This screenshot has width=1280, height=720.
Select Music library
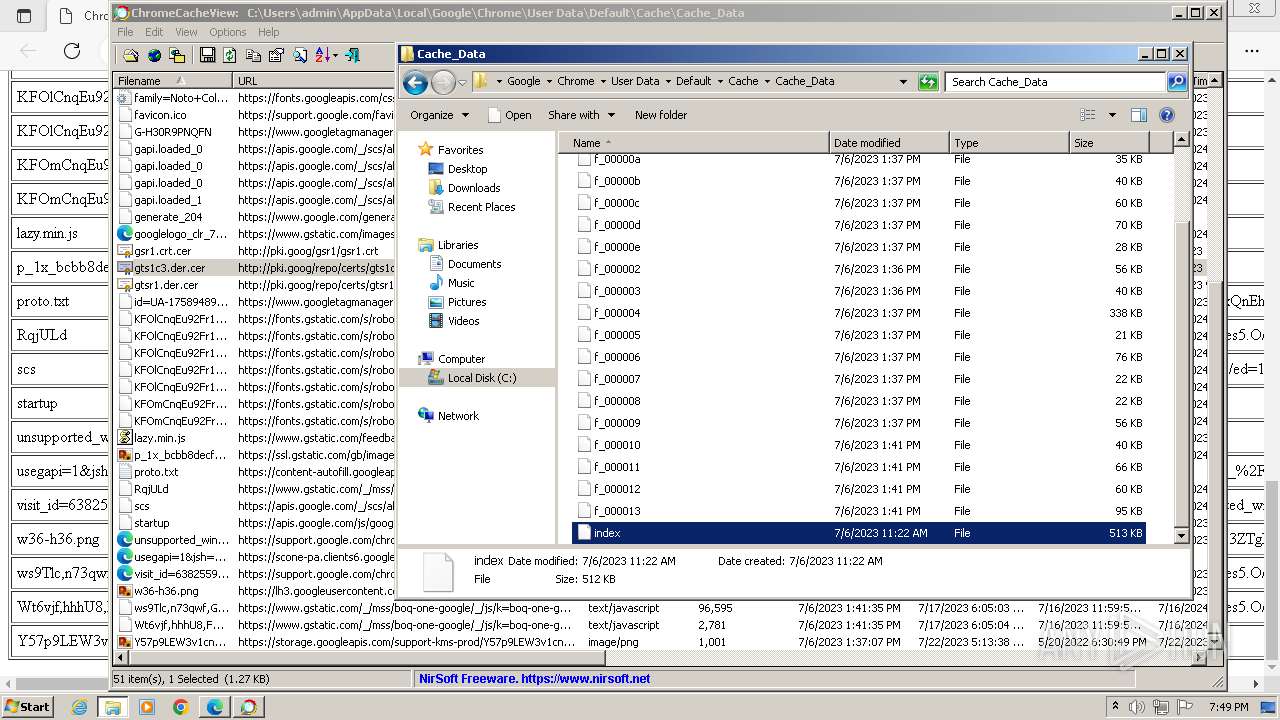461,283
